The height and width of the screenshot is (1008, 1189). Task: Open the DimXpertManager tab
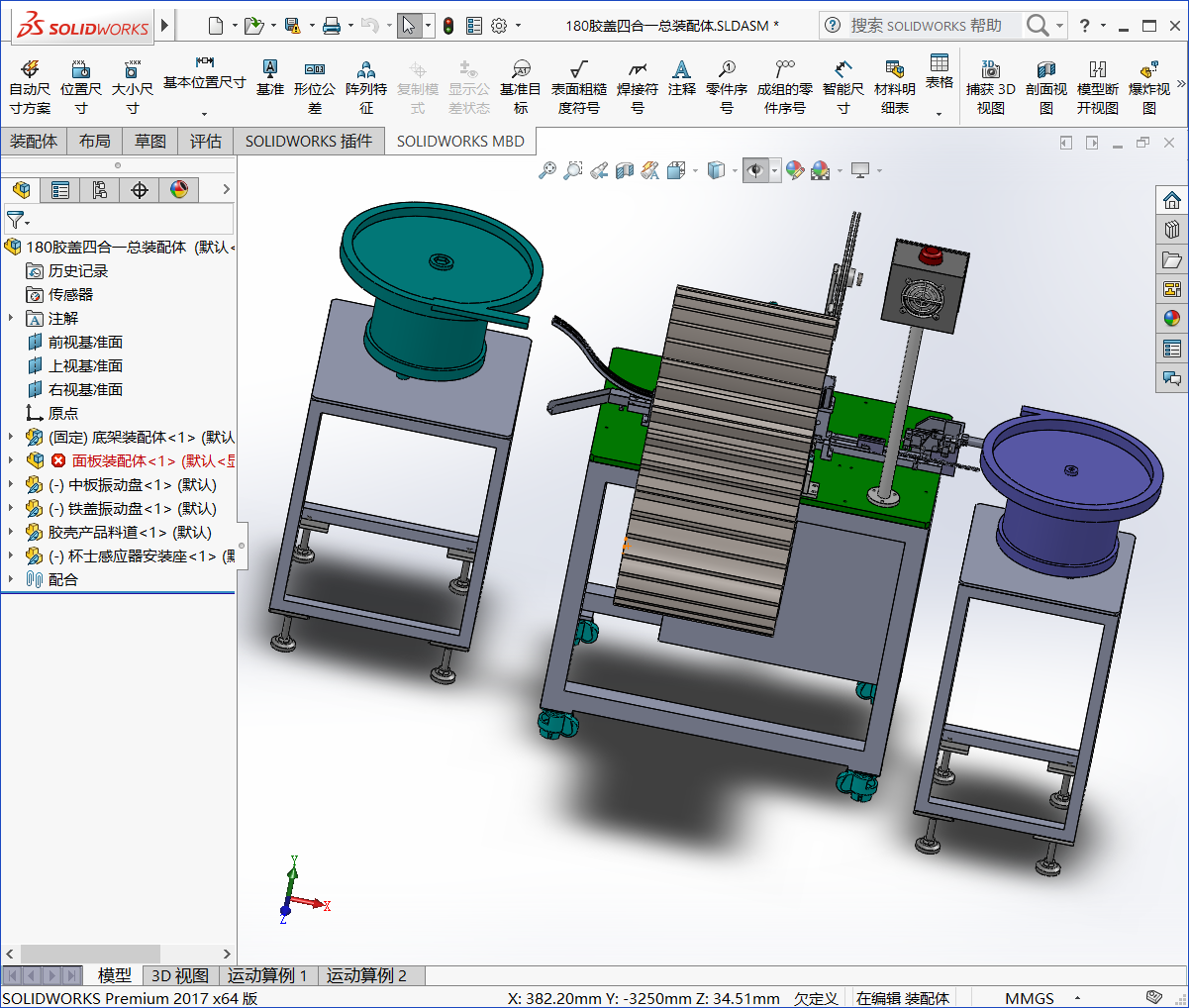[x=140, y=189]
